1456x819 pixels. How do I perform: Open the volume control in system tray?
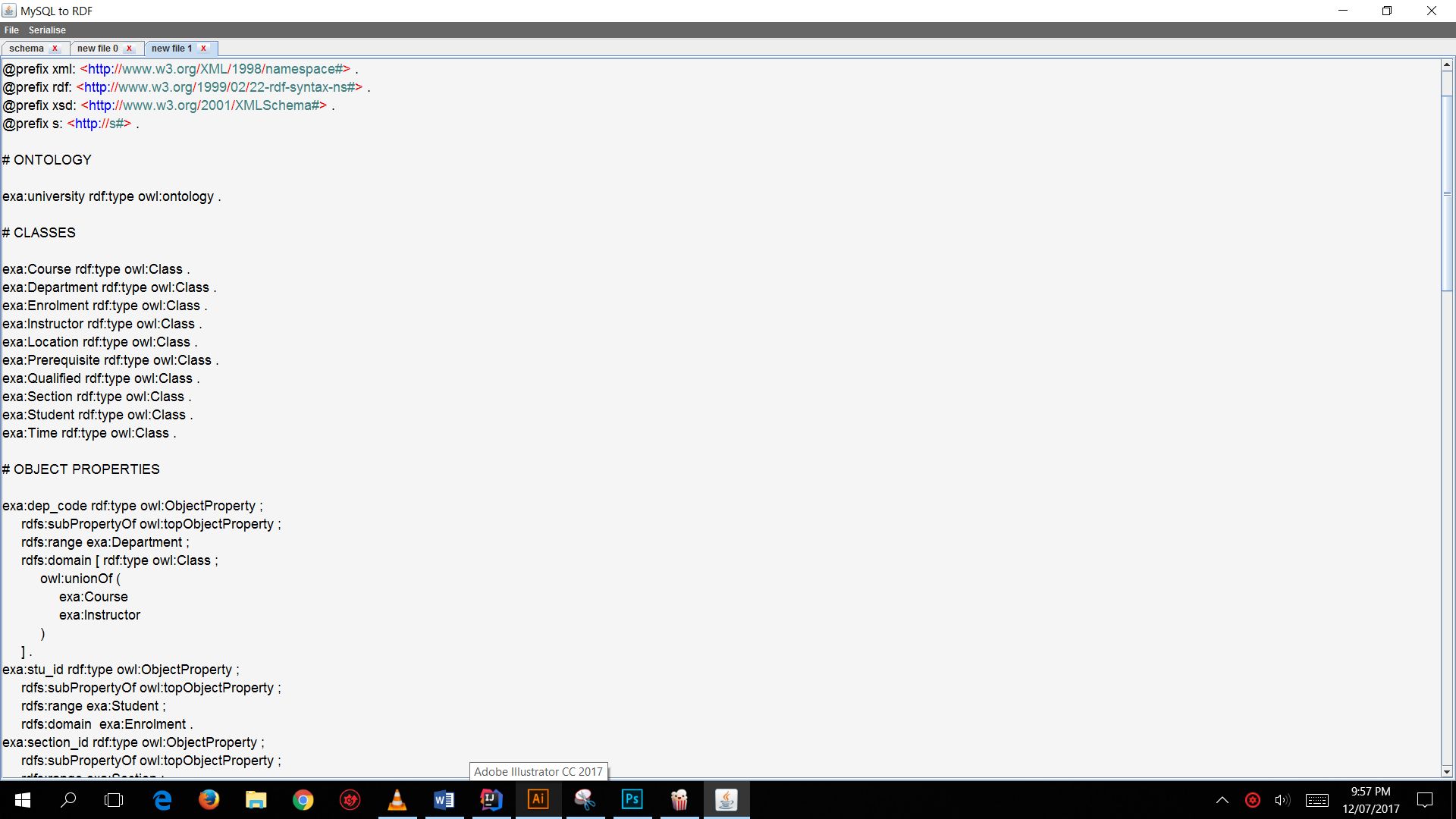(1282, 800)
